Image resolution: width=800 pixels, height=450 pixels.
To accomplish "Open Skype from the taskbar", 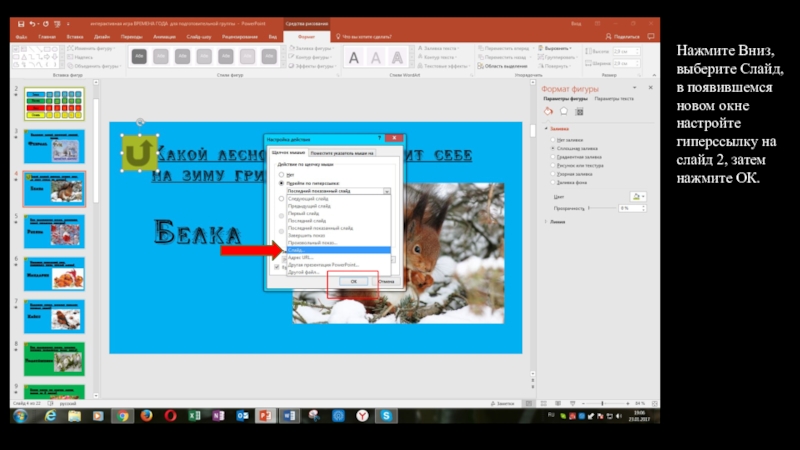I will 385,415.
